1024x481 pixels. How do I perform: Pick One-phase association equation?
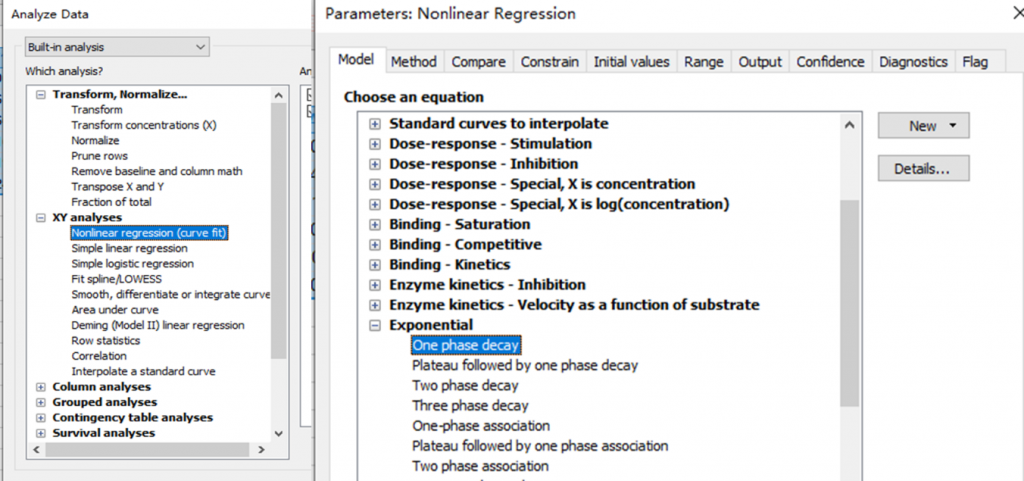pyautogui.click(x=467, y=425)
